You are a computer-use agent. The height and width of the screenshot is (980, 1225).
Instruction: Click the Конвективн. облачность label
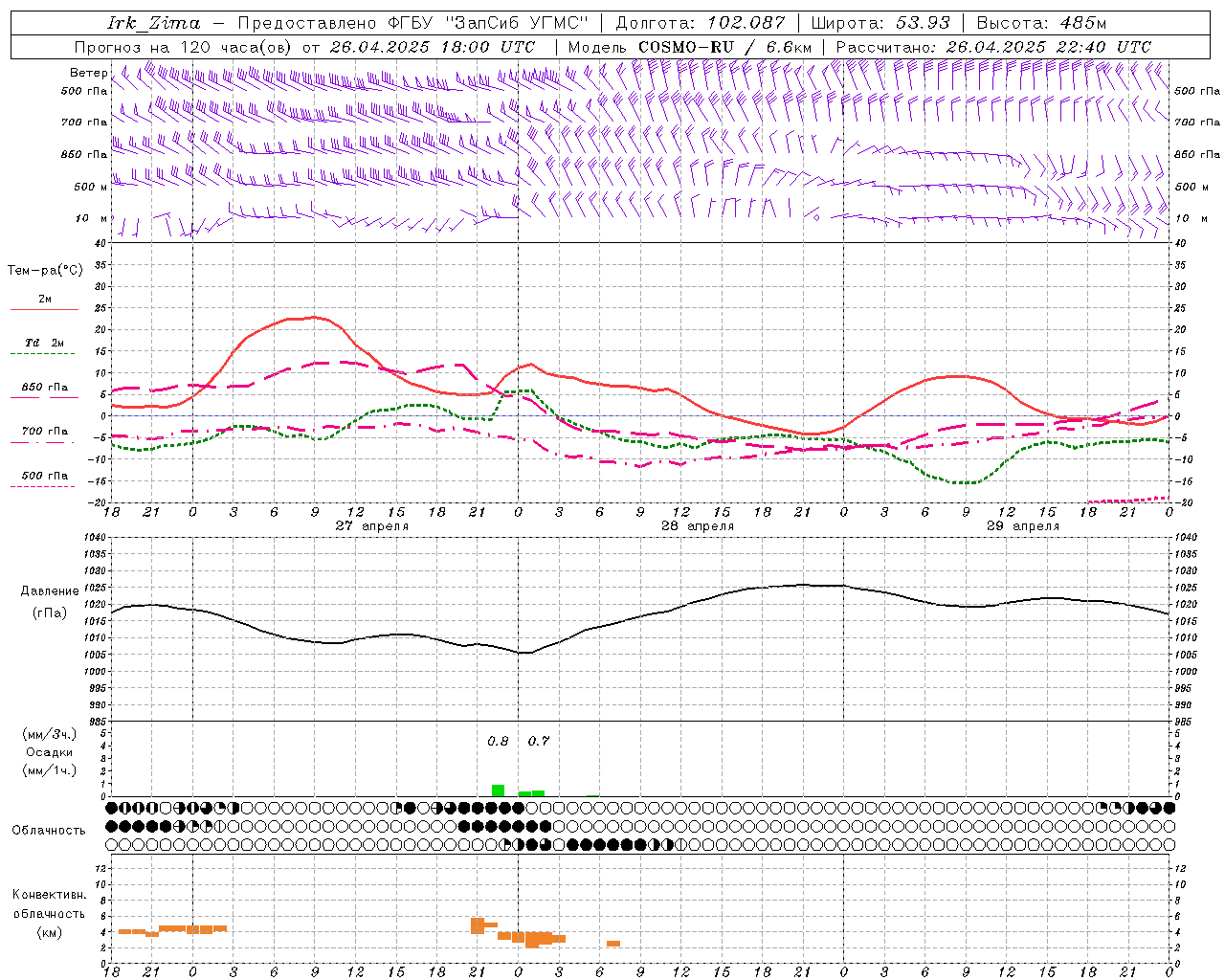tap(50, 903)
